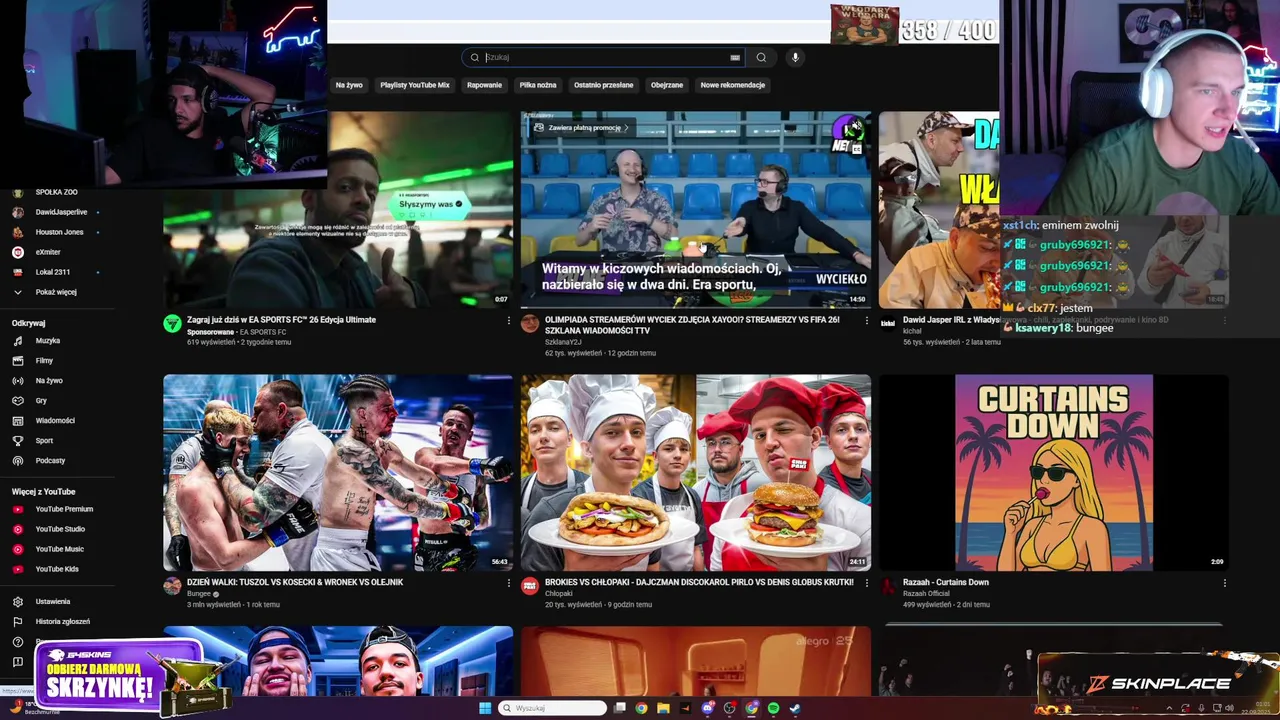This screenshot has height=720, width=1280.
Task: Open the Gry gaming icon
Action: point(17,400)
